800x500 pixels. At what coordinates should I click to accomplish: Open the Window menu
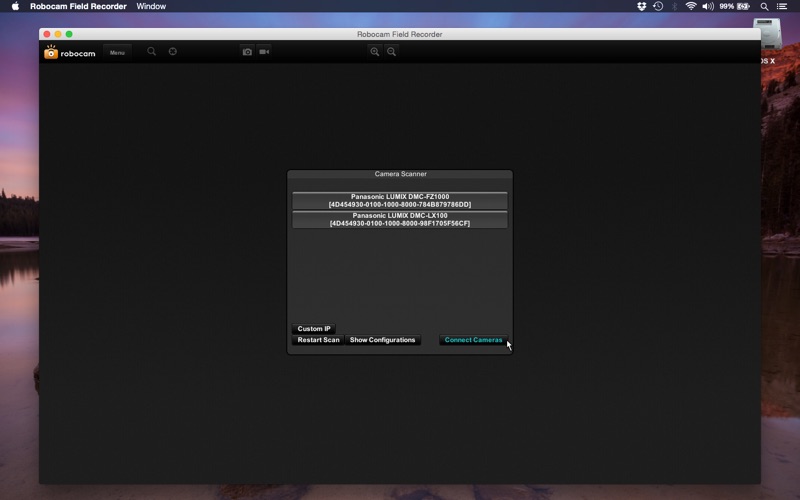coord(151,6)
